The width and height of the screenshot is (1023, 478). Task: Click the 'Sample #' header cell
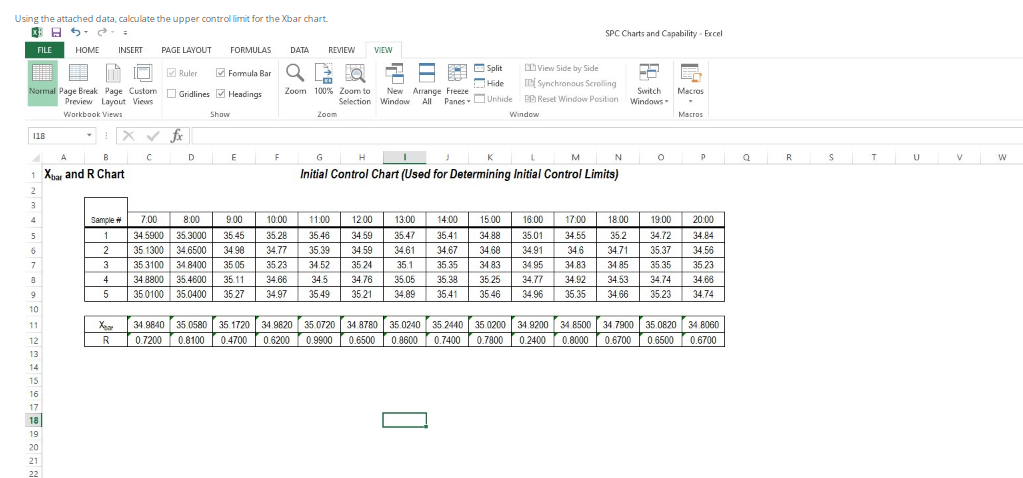(106, 213)
